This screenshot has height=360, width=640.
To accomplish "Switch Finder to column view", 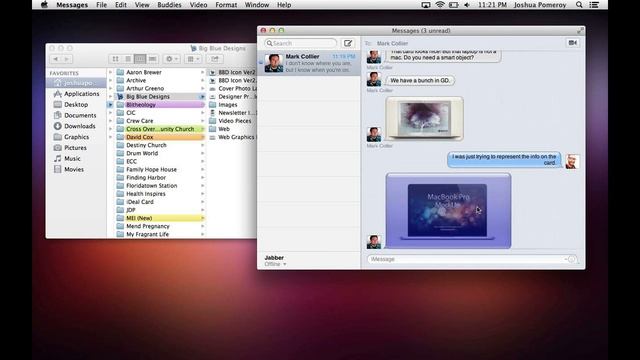I will [140, 59].
